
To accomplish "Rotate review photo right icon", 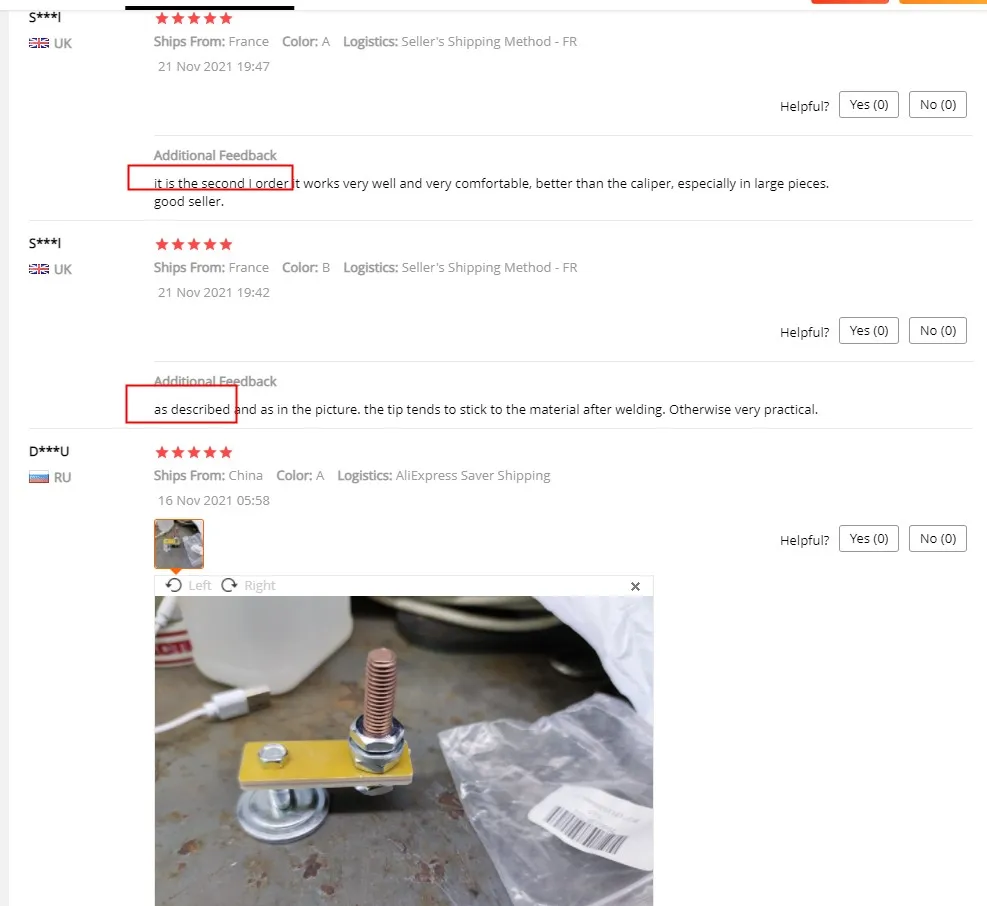I will (229, 585).
